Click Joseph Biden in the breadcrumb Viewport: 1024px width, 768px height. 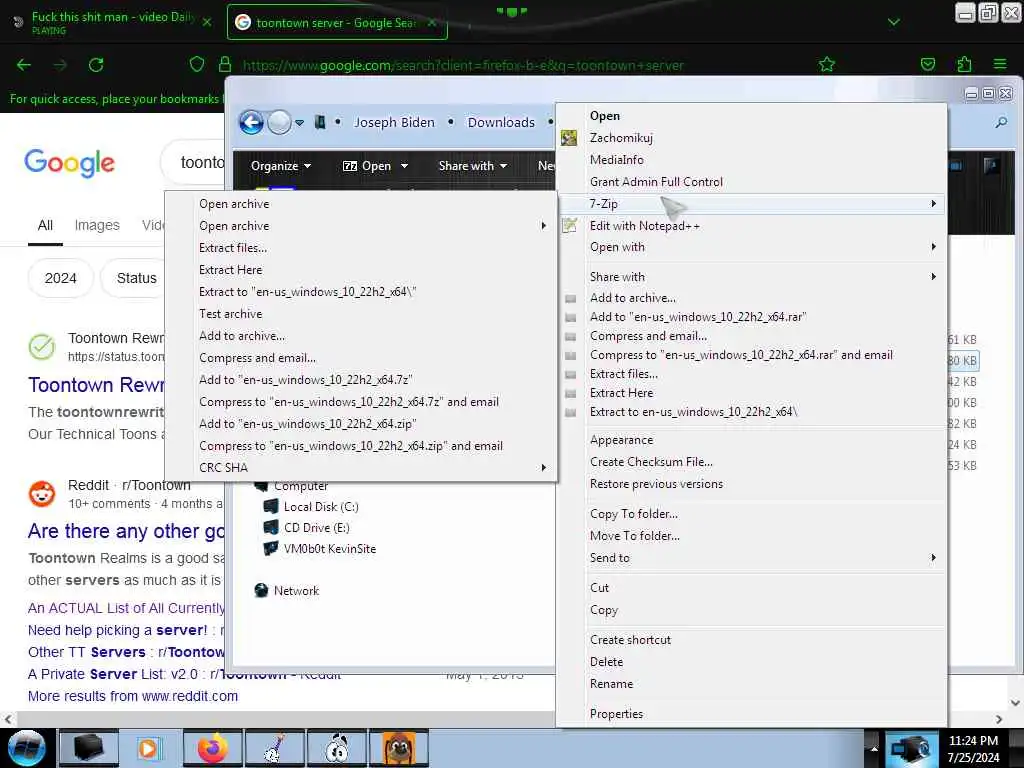click(x=394, y=122)
